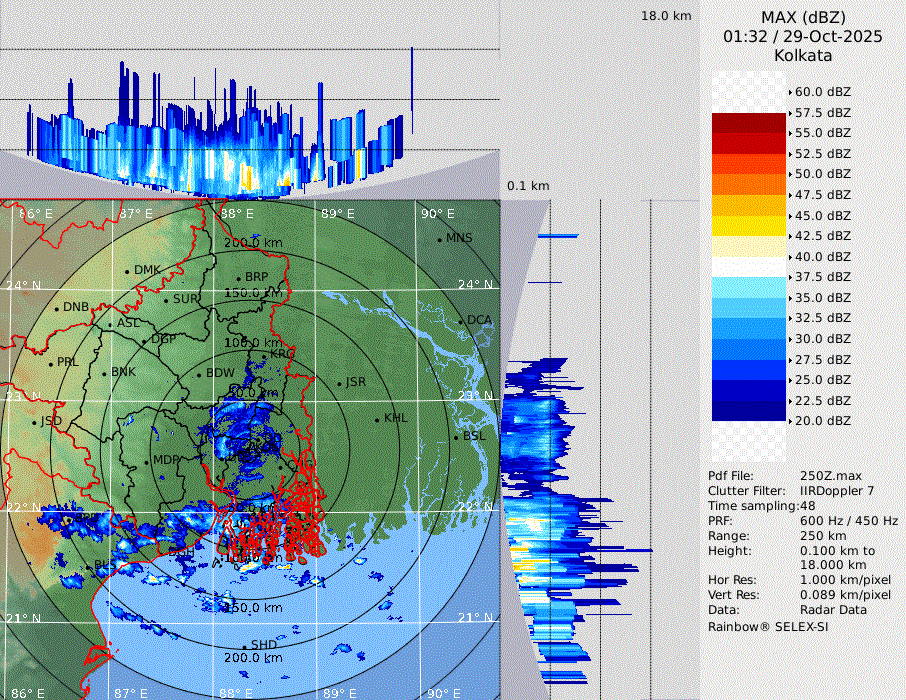Select the SHD station dot
This screenshot has width=906, height=700.
[x=244, y=646]
